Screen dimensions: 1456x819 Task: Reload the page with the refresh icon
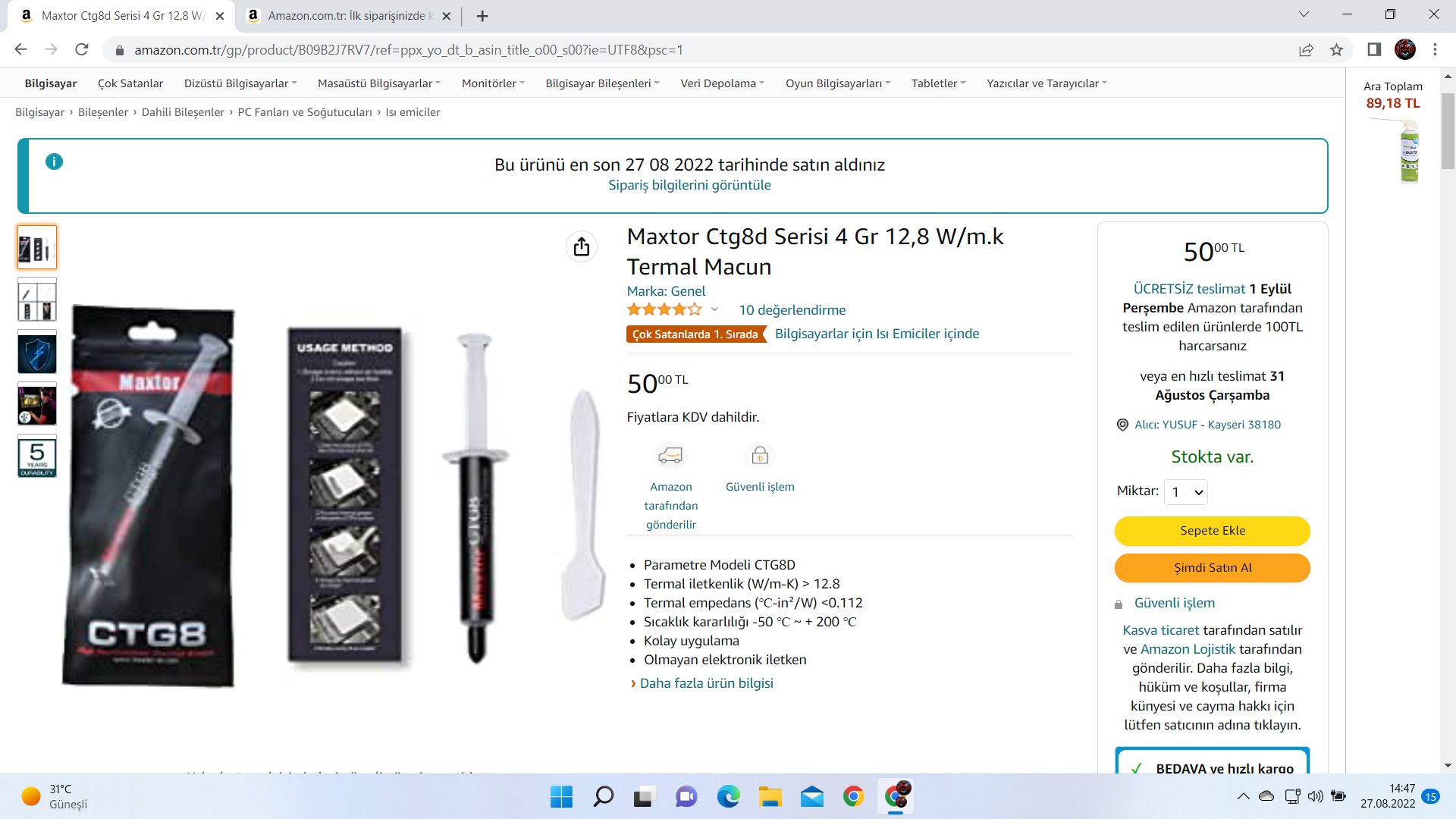coord(82,50)
